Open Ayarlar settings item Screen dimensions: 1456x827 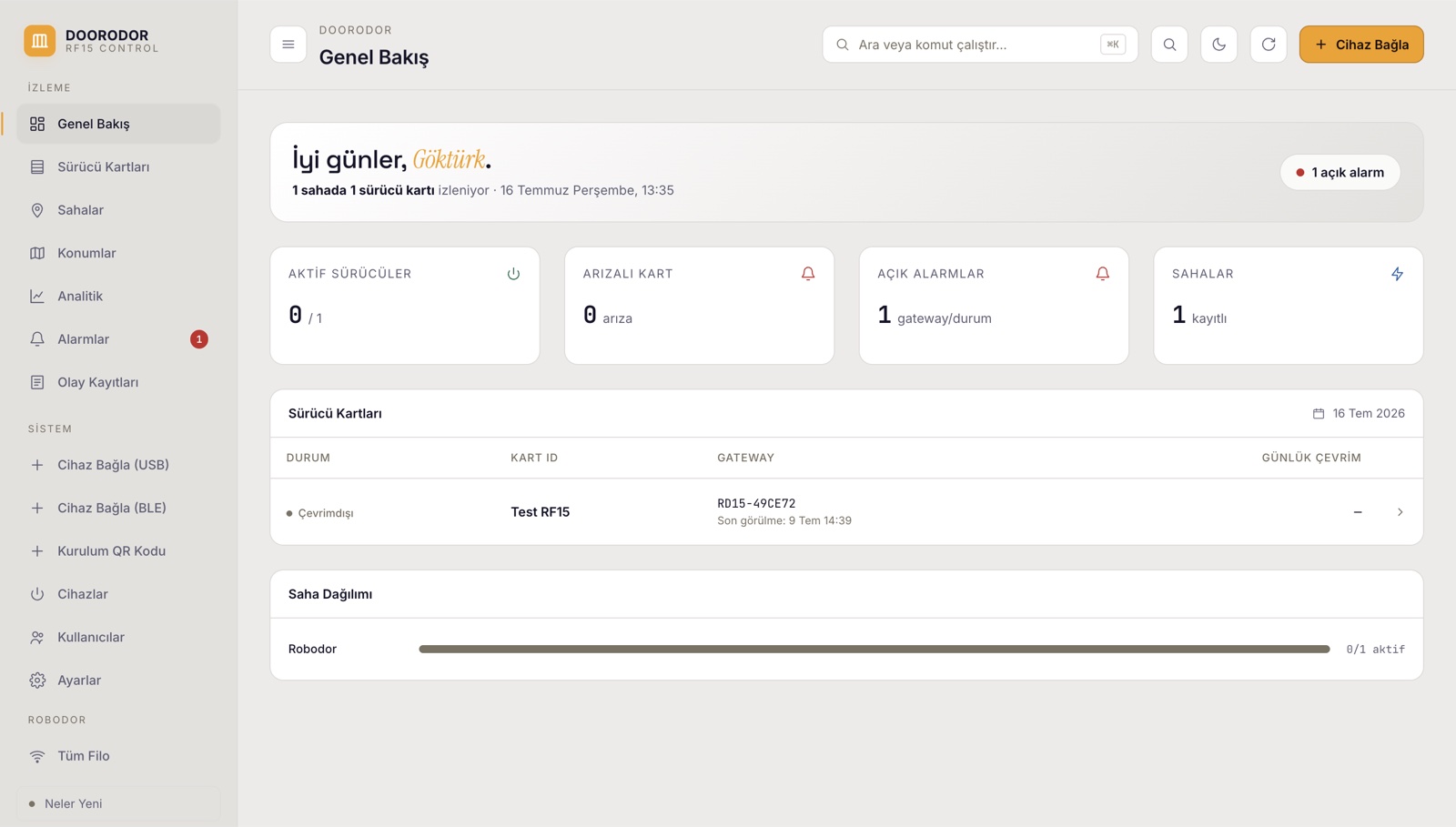(118, 681)
